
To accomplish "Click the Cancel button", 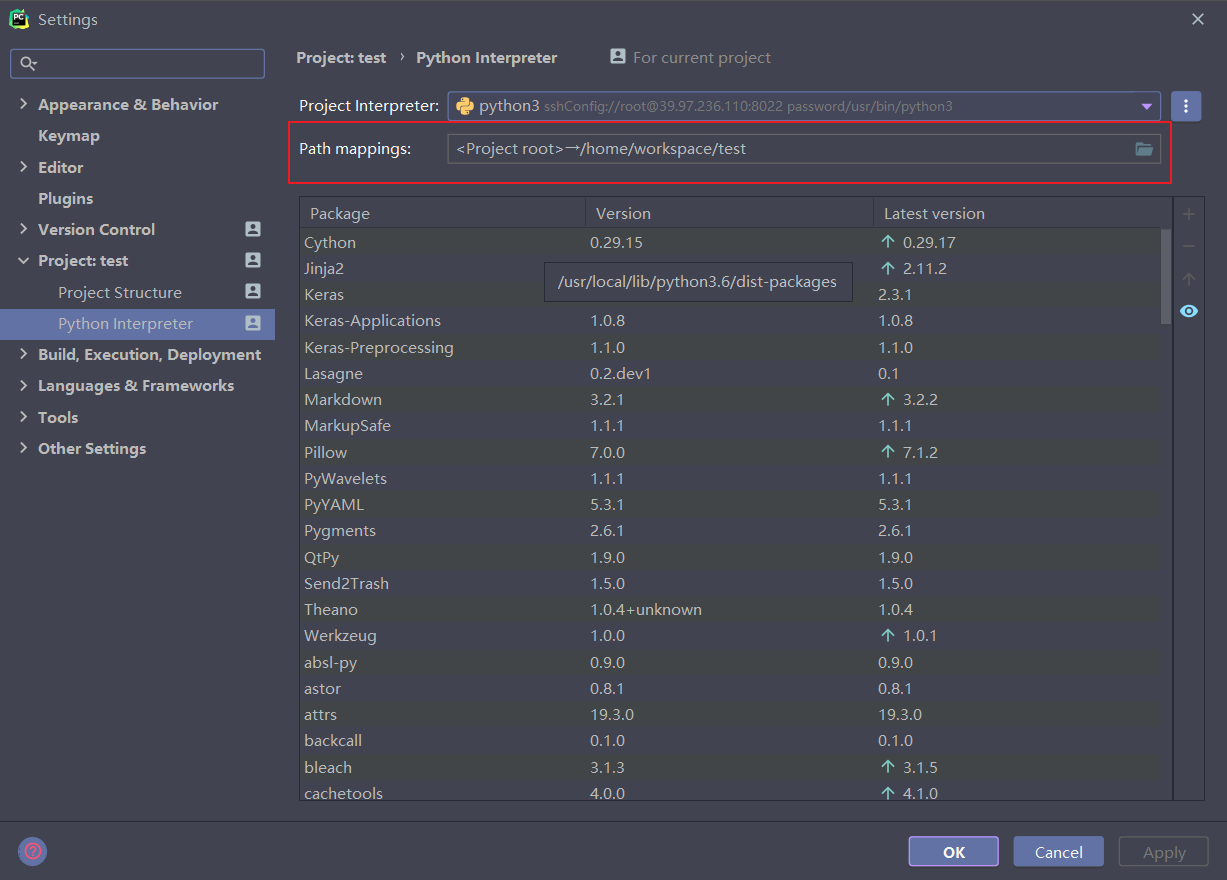I will click(x=1059, y=852).
